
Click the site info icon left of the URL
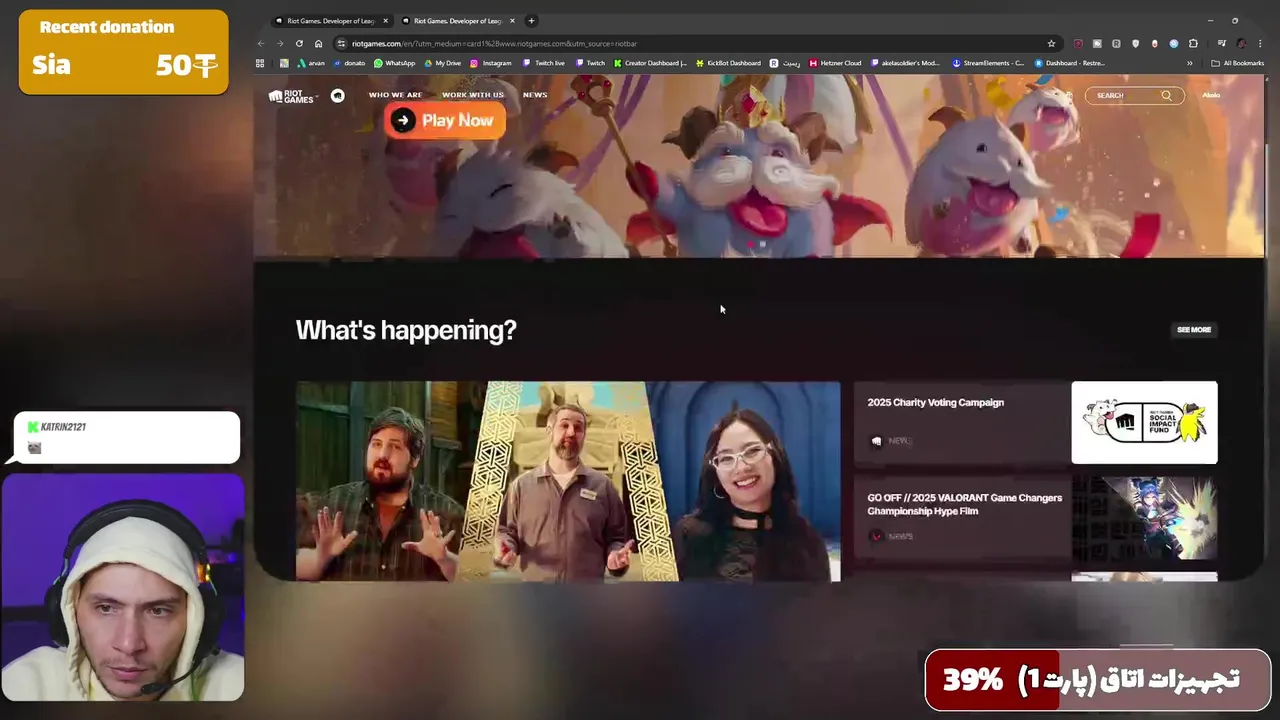coord(341,43)
